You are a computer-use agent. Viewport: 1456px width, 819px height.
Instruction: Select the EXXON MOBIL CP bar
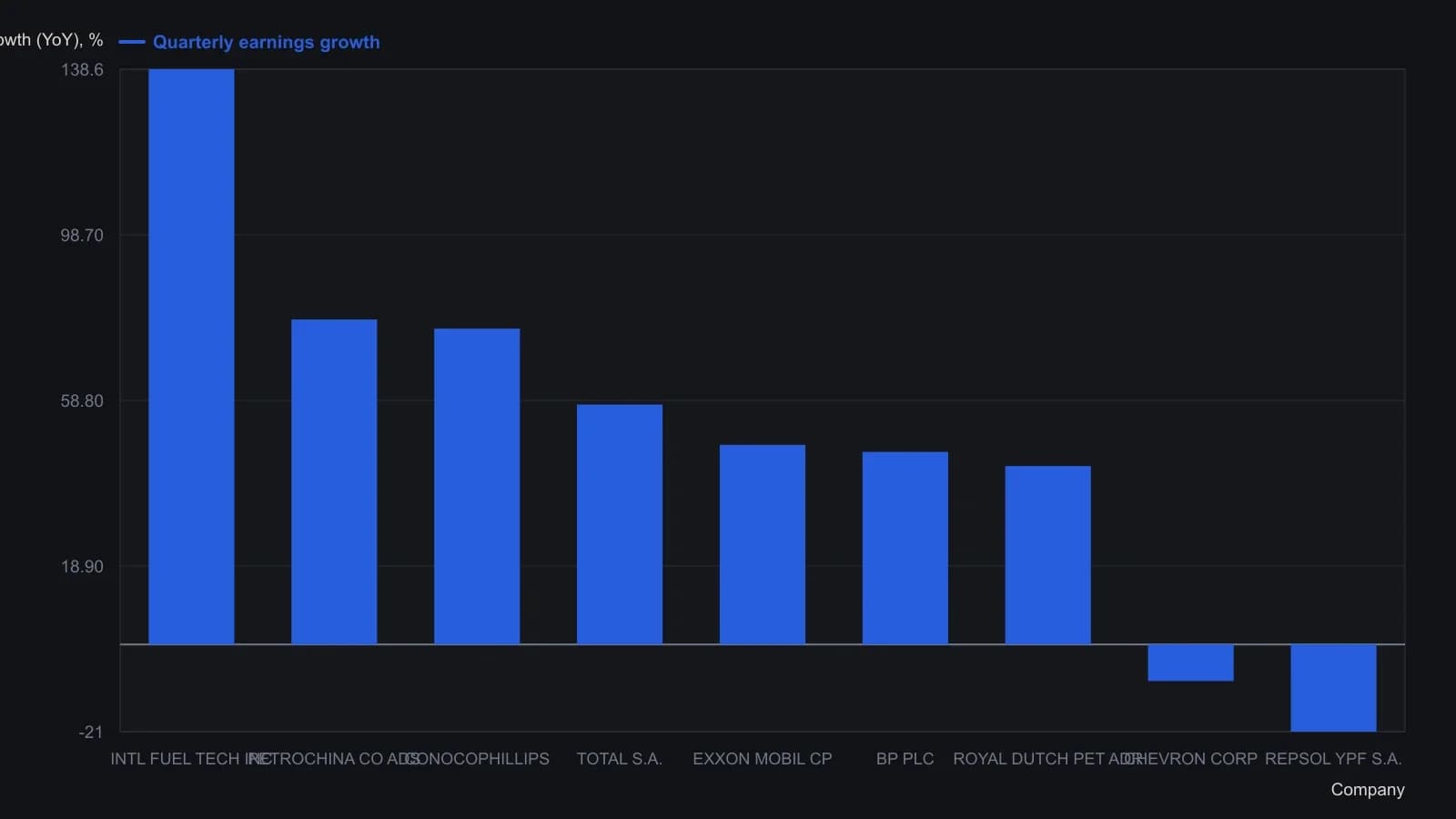coord(763,544)
